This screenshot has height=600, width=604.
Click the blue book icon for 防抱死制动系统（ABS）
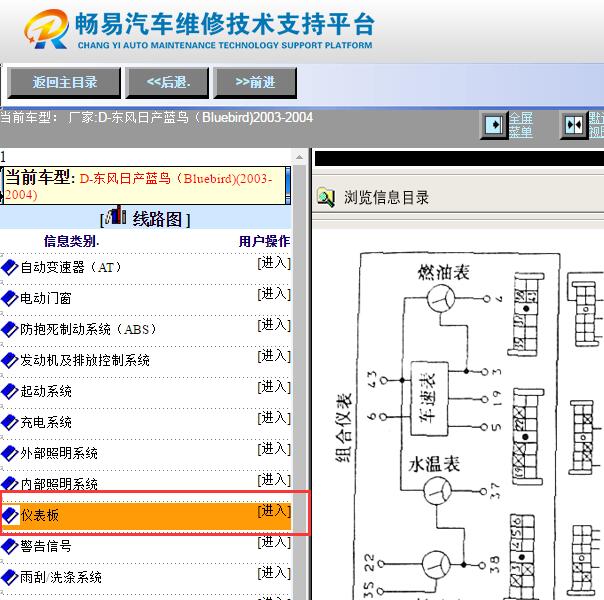(x=9, y=329)
